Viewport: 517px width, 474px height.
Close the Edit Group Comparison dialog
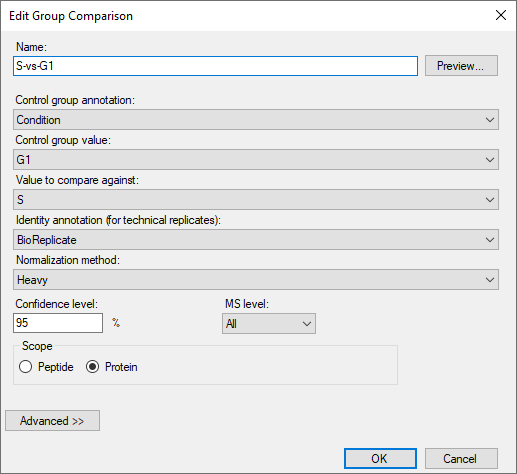point(501,15)
